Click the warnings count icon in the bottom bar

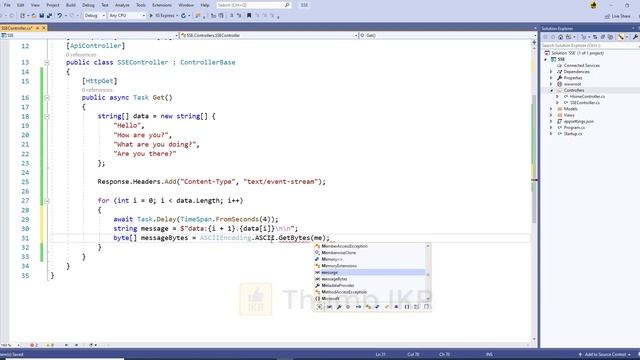pos(49,345)
